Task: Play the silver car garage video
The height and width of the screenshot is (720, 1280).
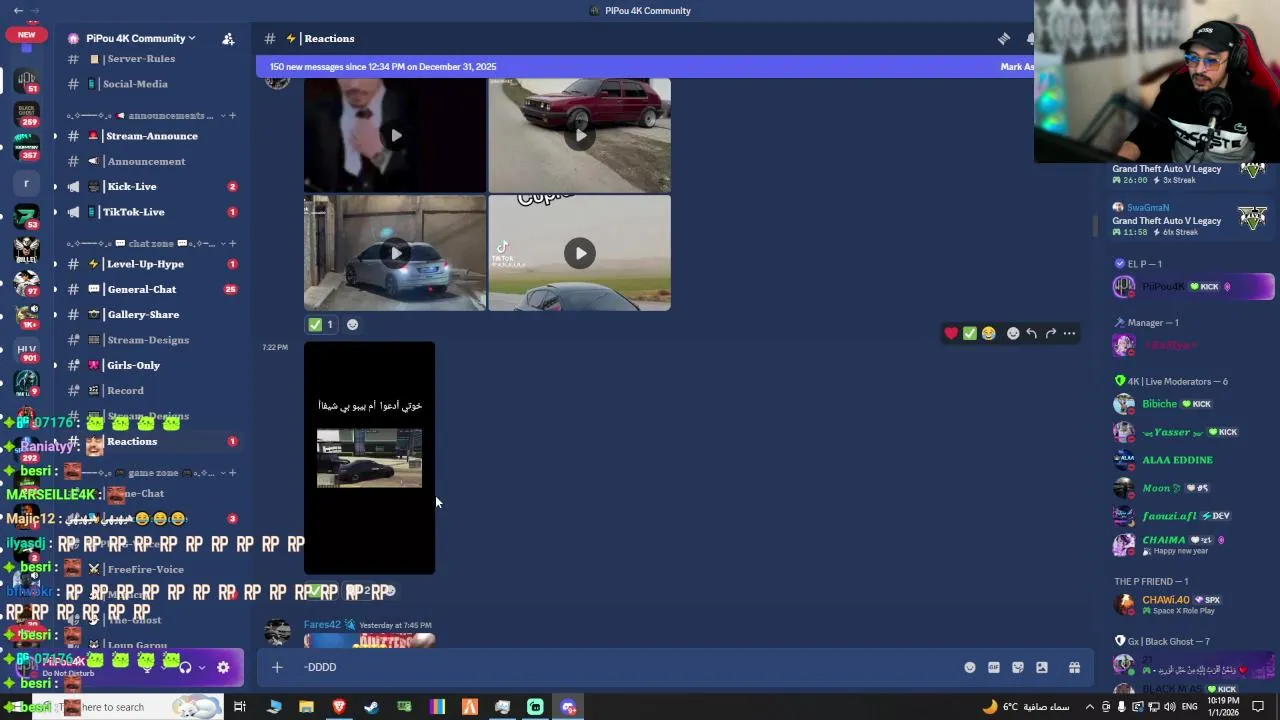Action: (395, 253)
